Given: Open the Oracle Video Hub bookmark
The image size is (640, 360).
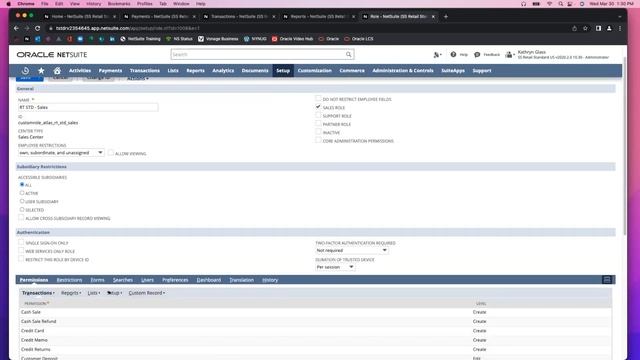Looking at the screenshot, I should (292, 39).
